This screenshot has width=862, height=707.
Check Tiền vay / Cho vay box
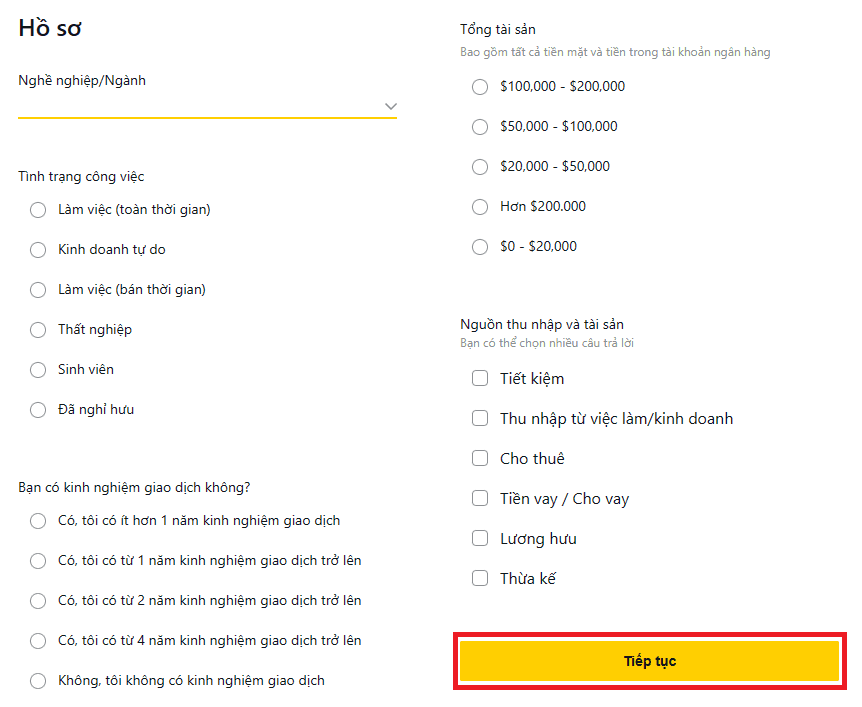point(480,498)
